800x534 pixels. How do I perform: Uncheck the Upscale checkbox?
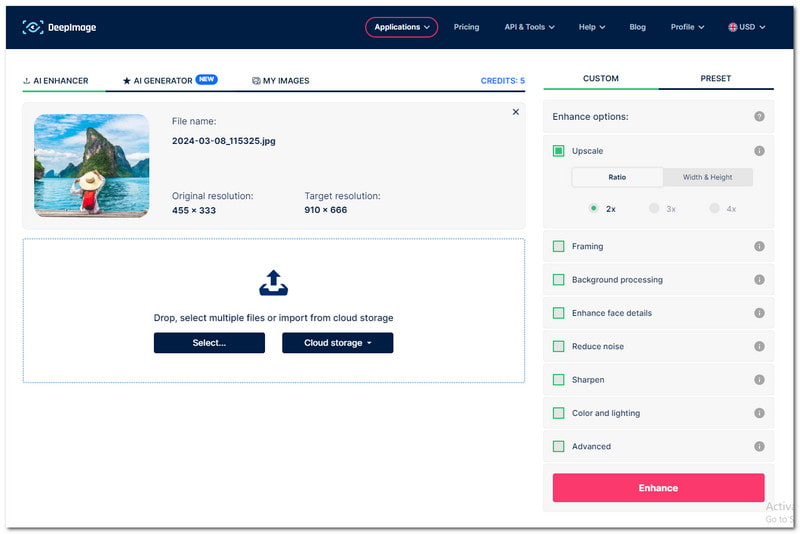pos(559,151)
